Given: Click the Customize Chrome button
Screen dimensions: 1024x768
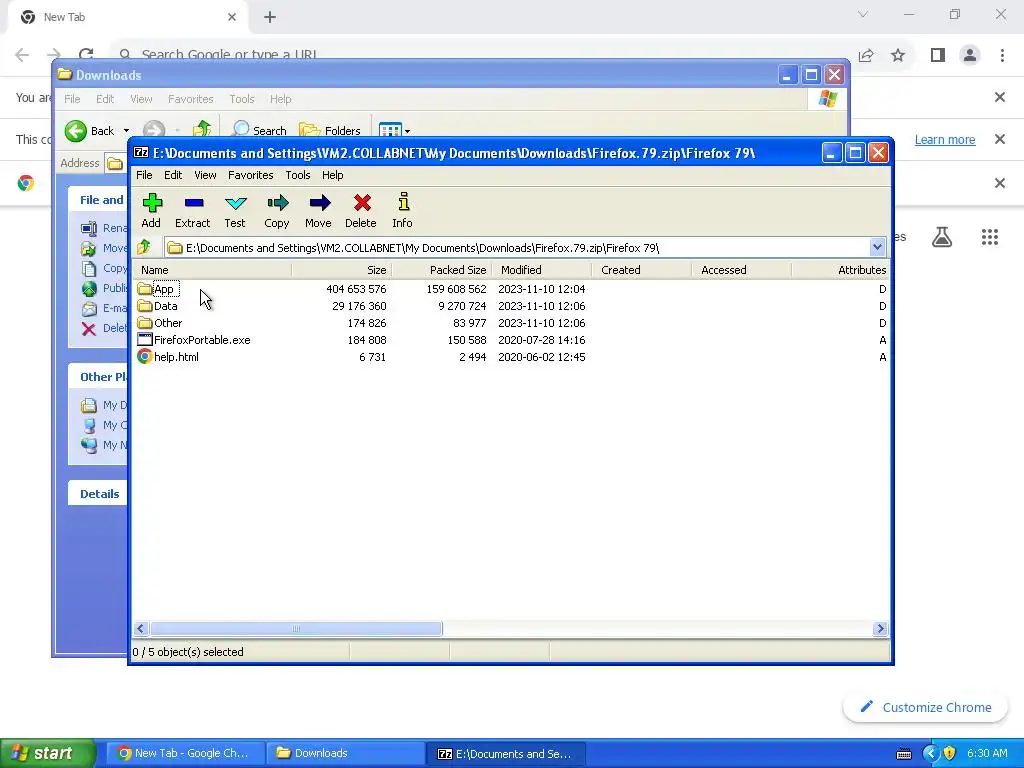Looking at the screenshot, I should (925, 707).
